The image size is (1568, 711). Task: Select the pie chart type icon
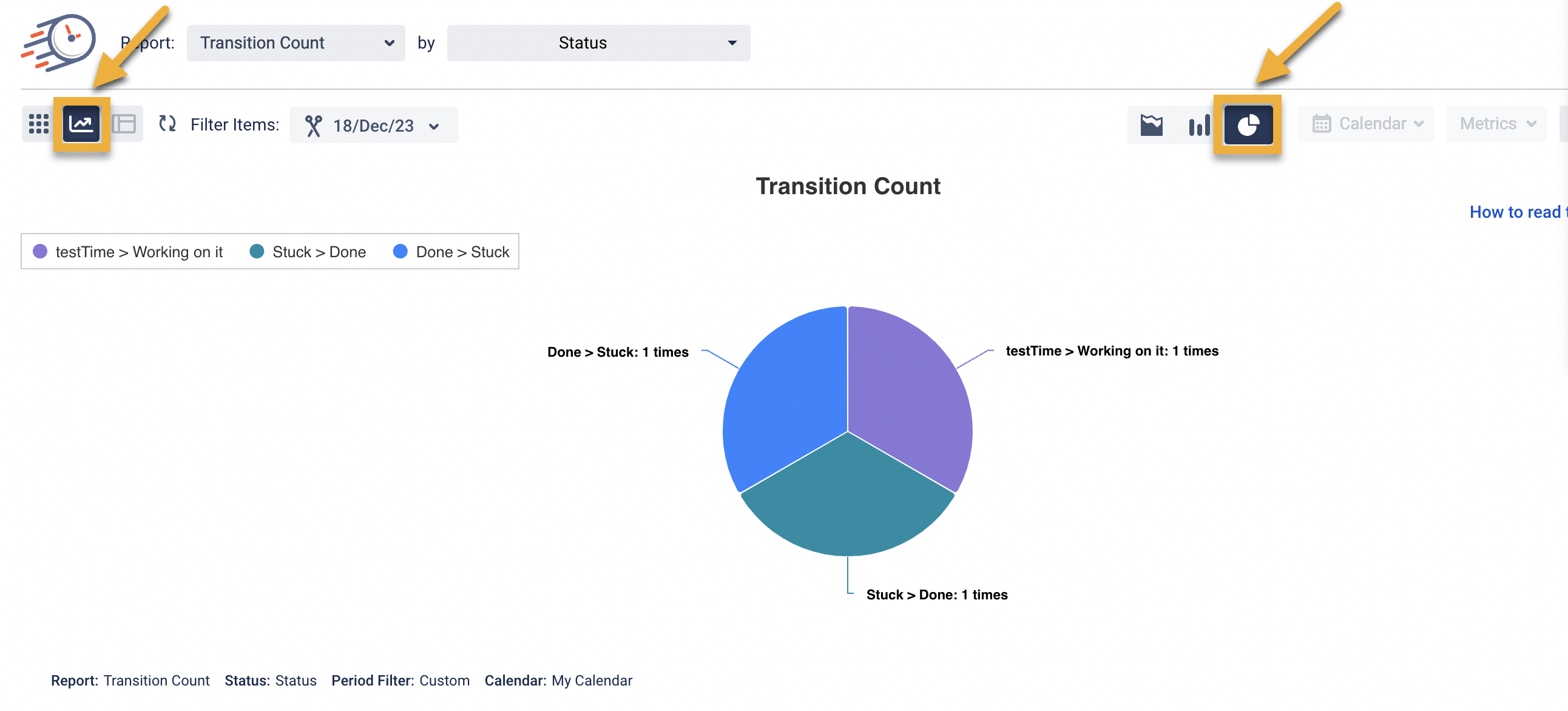(x=1248, y=125)
